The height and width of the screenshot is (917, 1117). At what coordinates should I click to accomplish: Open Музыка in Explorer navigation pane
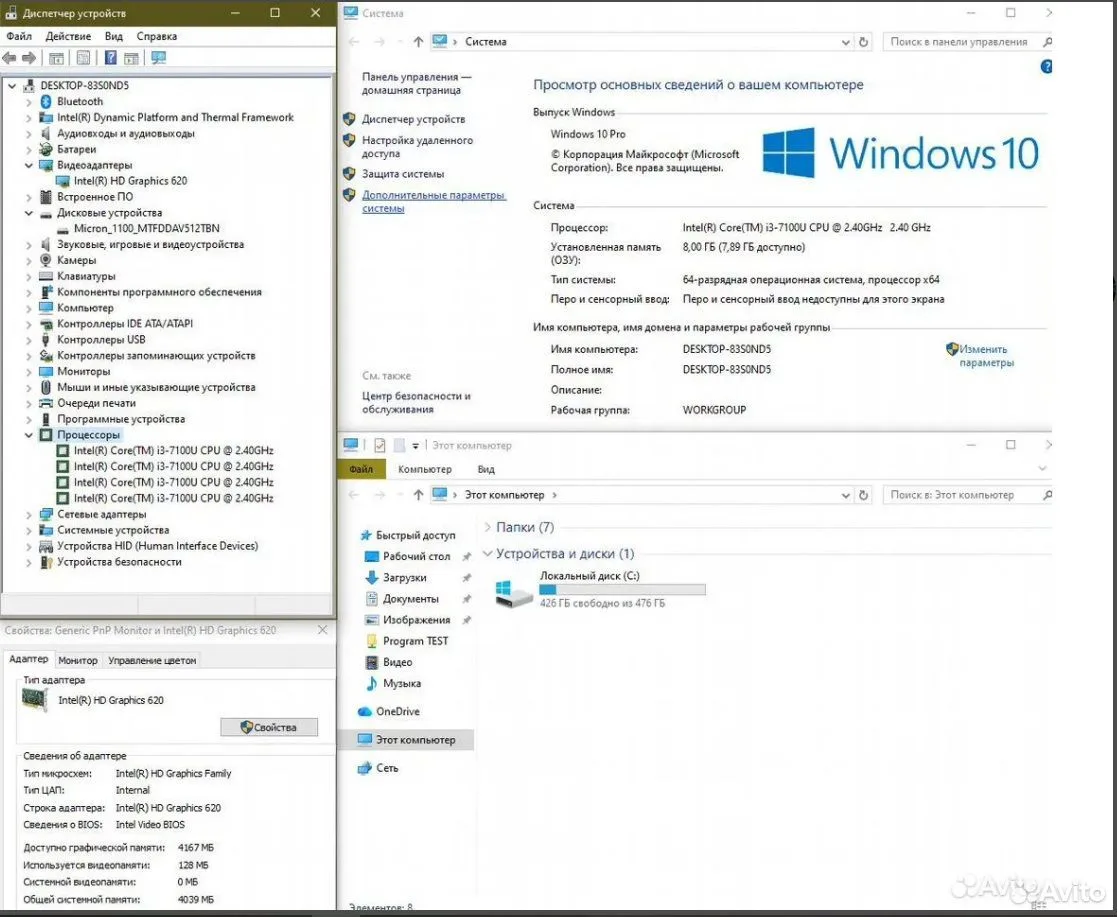[402, 683]
